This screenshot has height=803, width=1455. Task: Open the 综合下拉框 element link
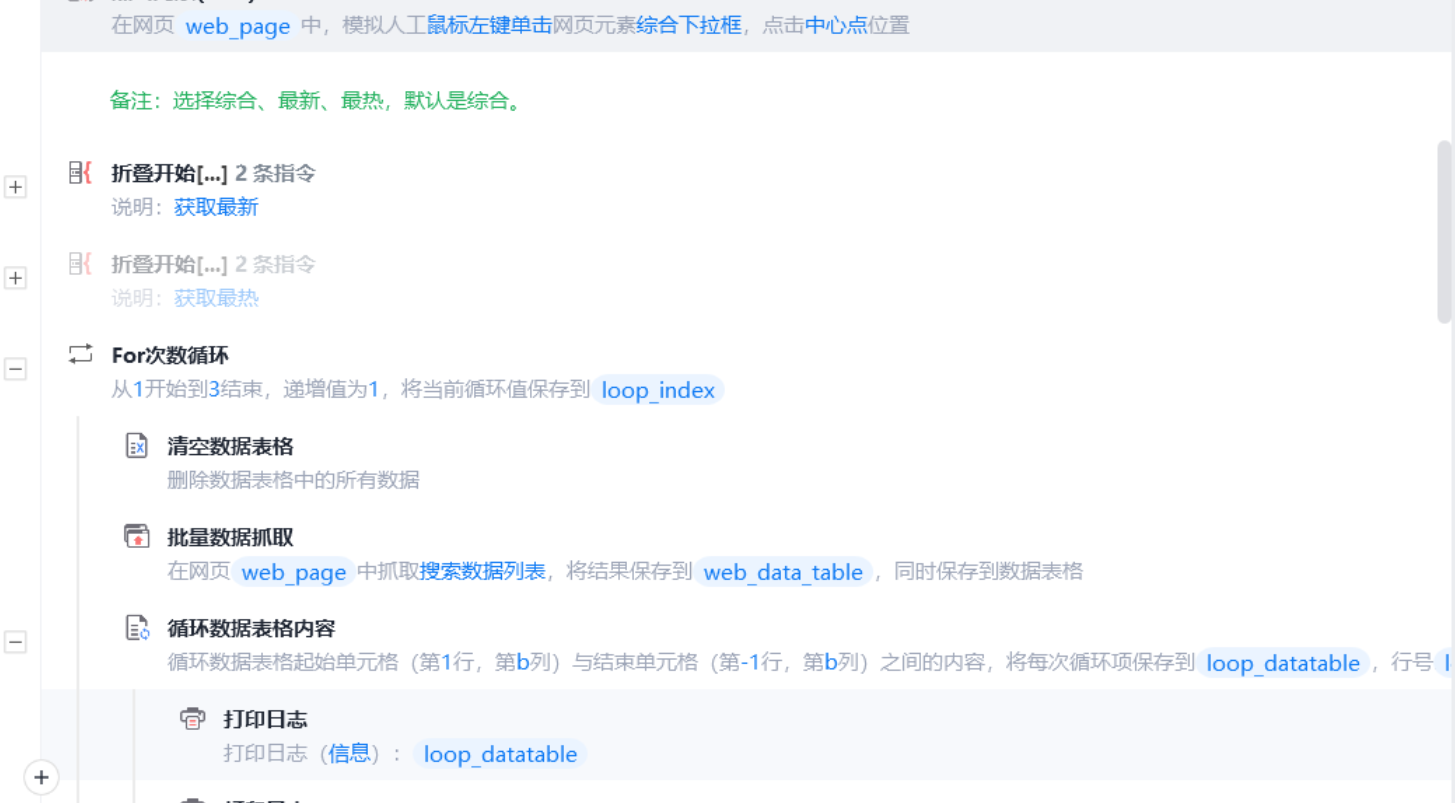689,25
